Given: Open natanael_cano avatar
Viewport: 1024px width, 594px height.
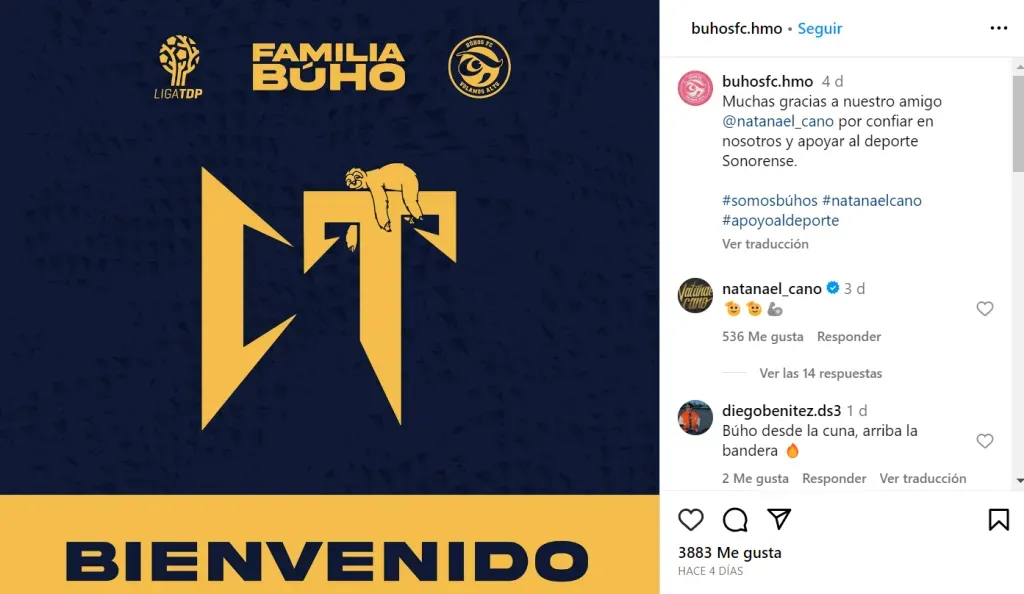Looking at the screenshot, I should pos(695,295).
